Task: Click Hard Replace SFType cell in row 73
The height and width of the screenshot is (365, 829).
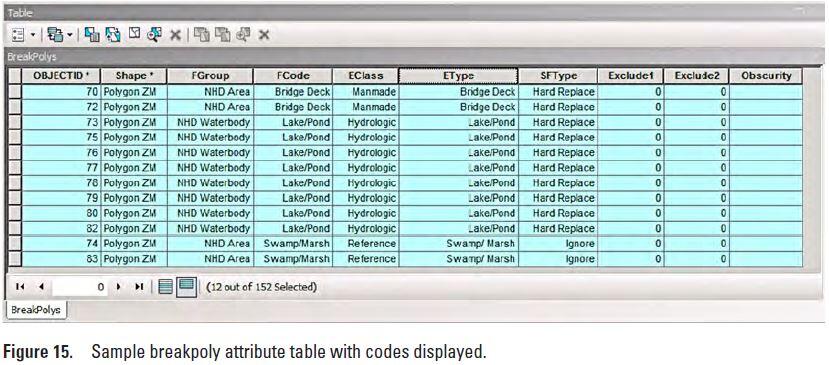Action: pos(558,122)
